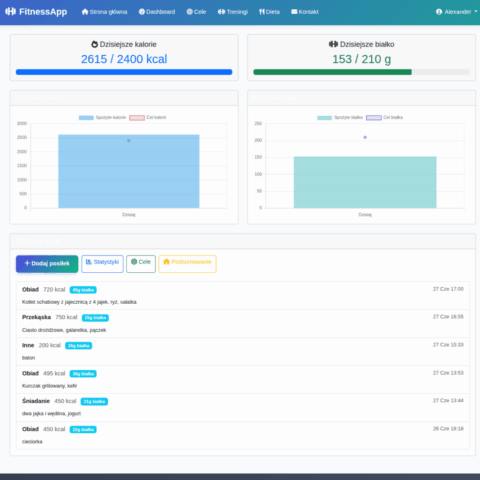Click the user avatar icon beside Alexander
The width and height of the screenshot is (480, 480).
(x=439, y=12)
